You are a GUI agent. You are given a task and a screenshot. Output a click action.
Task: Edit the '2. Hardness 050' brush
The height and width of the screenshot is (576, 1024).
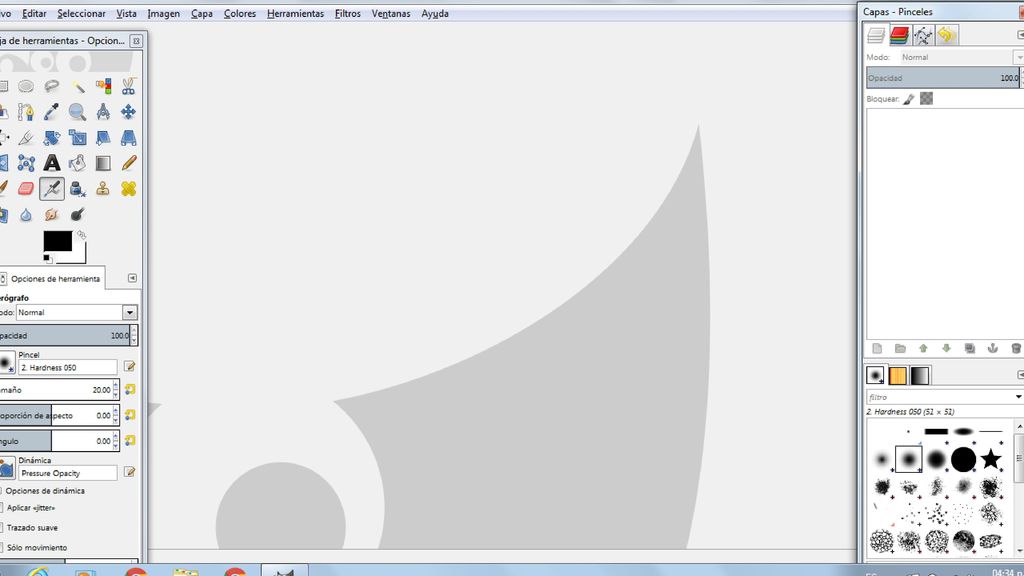[129, 366]
